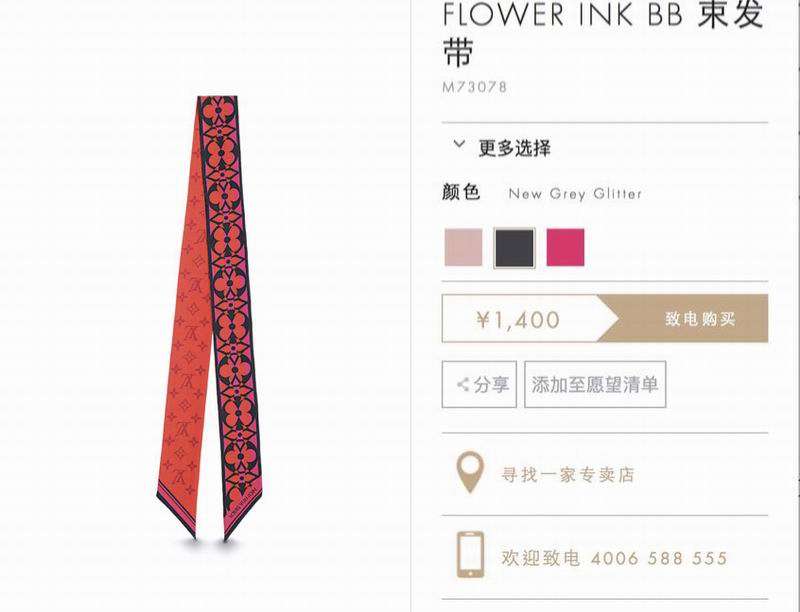Add item via 添加至愿望清单 button

tap(595, 385)
